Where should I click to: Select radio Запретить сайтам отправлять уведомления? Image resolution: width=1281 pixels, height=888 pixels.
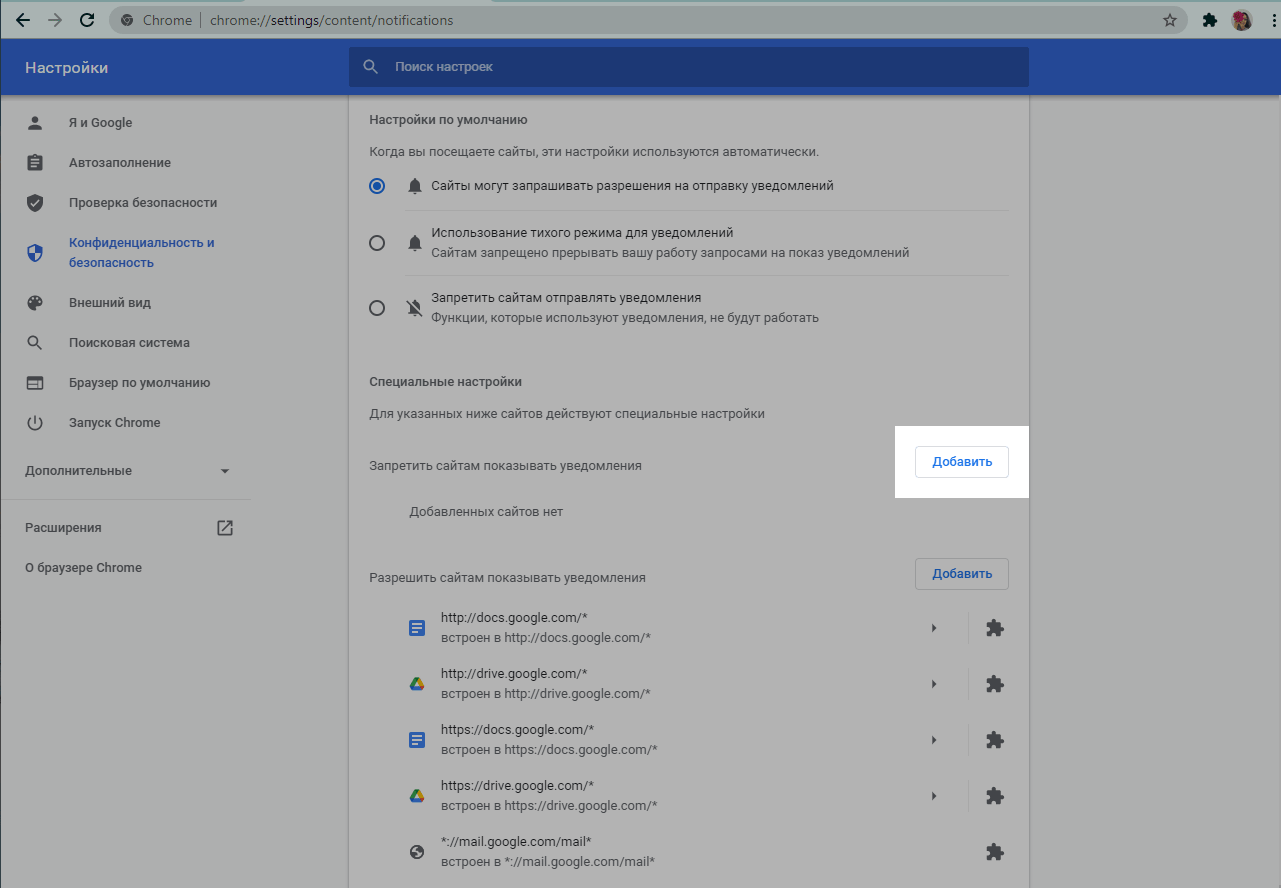377,308
